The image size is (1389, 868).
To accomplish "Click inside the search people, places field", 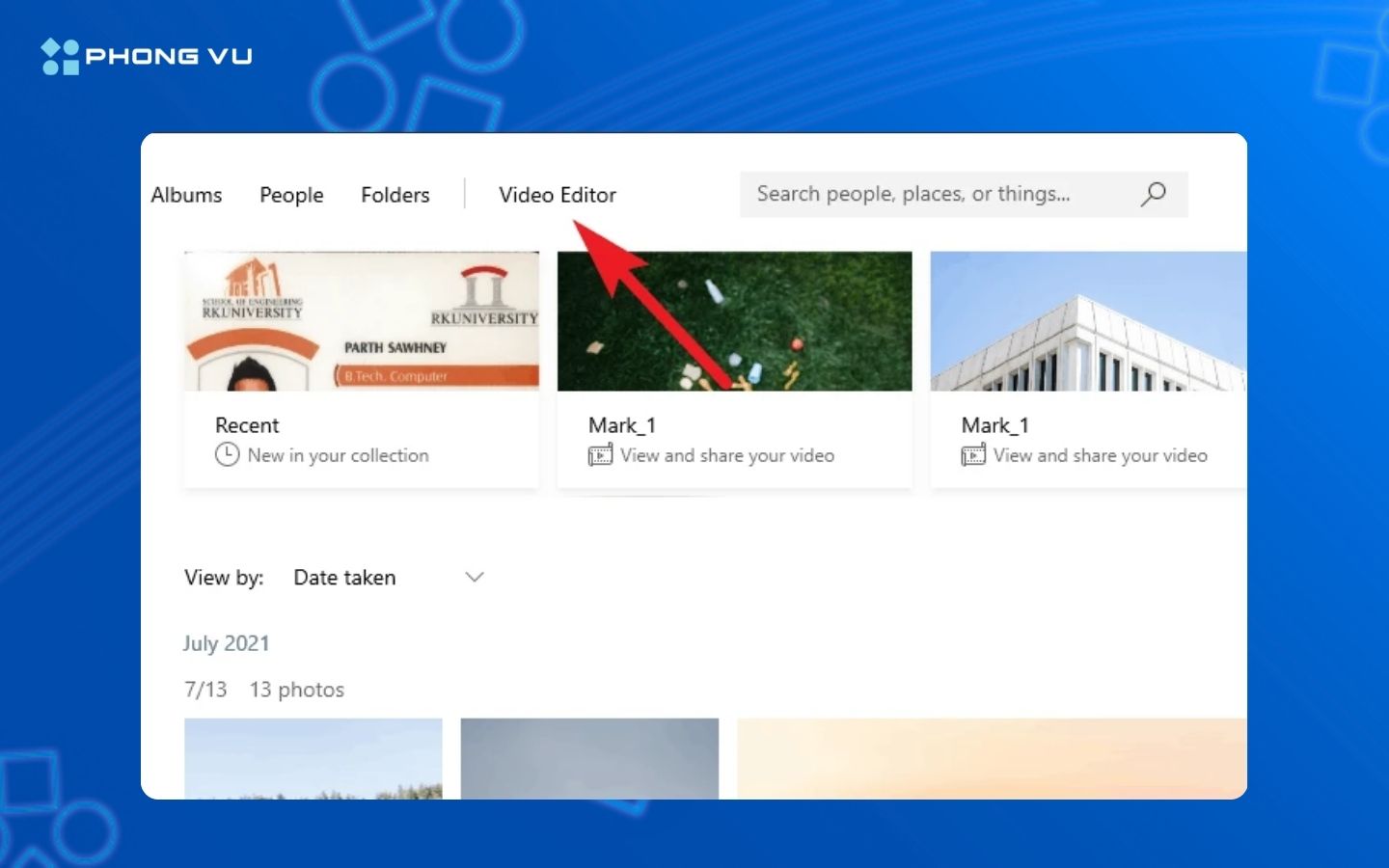I will (x=916, y=194).
